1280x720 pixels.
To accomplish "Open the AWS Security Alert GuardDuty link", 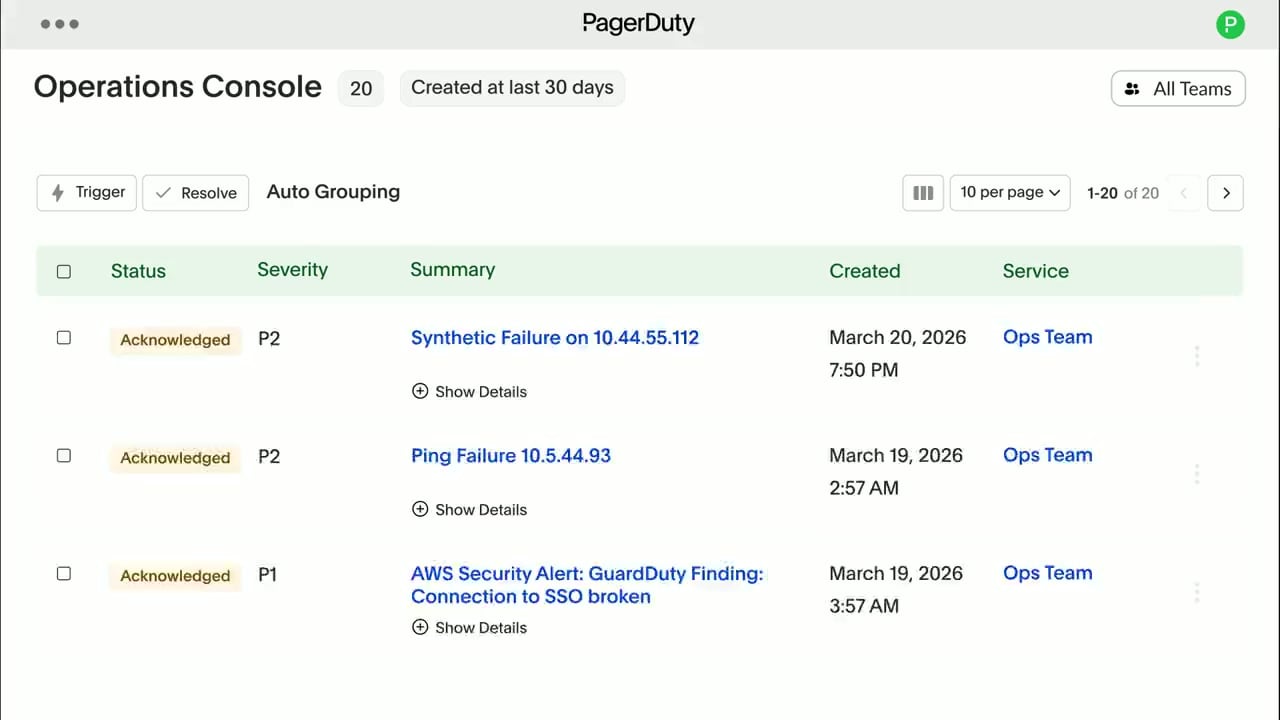I will tap(586, 585).
